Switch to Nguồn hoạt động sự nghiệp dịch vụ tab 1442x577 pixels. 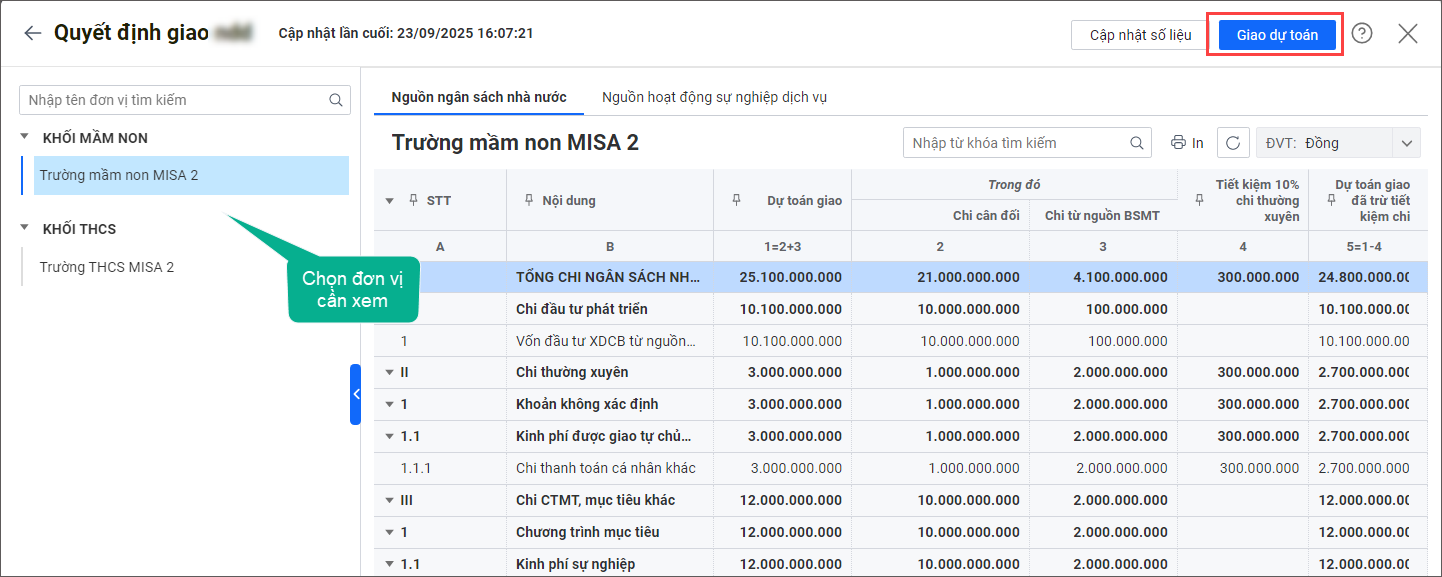point(714,97)
